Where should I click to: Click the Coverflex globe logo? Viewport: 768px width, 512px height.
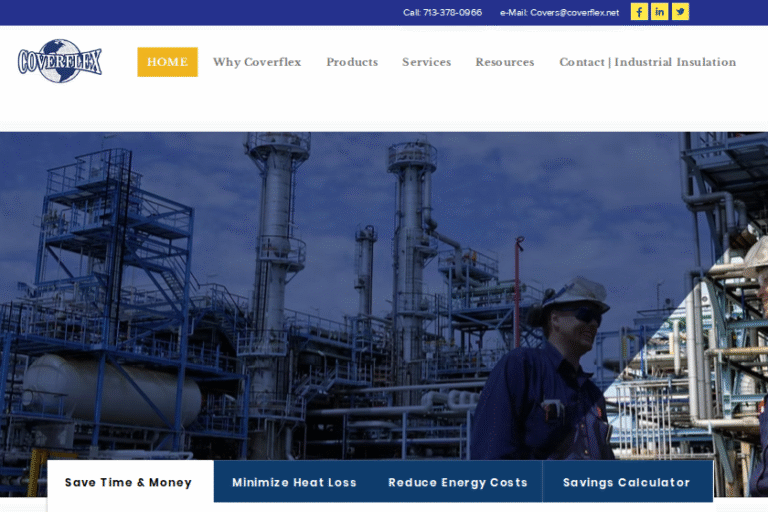pos(60,61)
